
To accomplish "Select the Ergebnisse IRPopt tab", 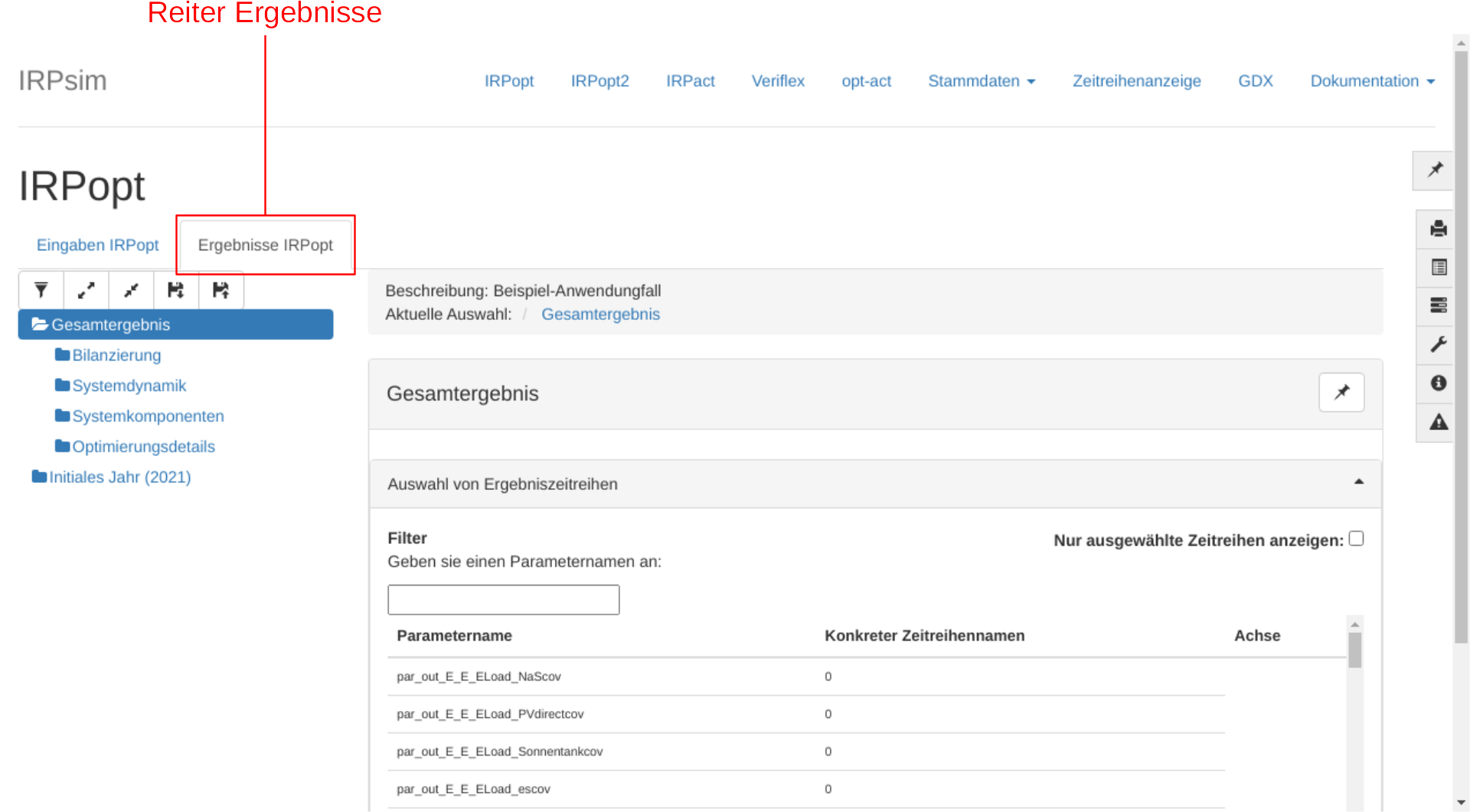I will (x=266, y=245).
